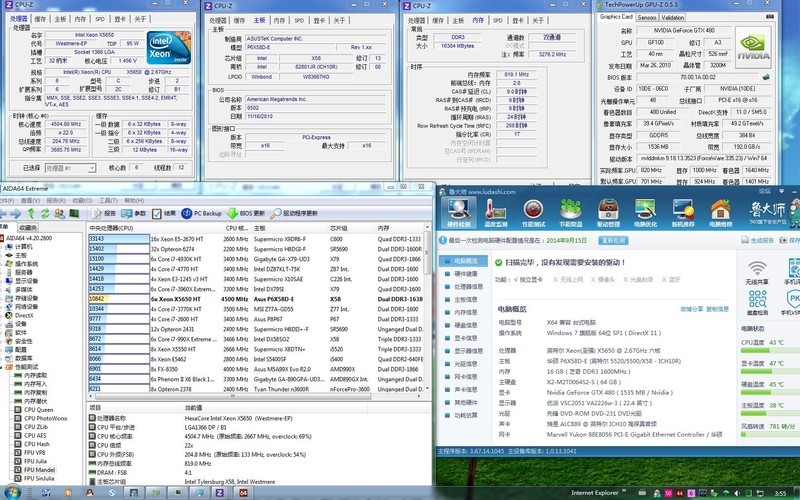This screenshot has height=500, width=800.
Task: Open 节能降温 clover icon in Ludashi
Action: click(x=570, y=212)
